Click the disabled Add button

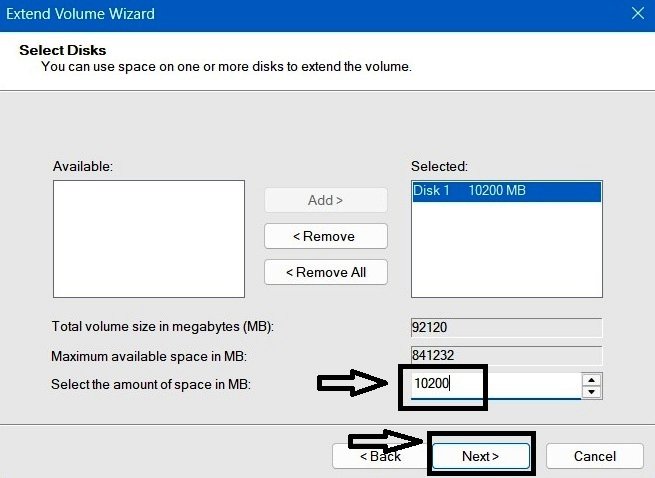click(326, 200)
